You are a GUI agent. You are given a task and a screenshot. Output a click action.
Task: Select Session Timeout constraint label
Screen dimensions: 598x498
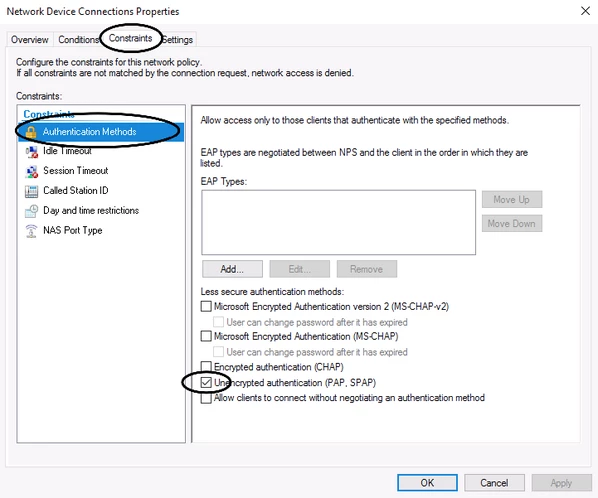click(76, 170)
